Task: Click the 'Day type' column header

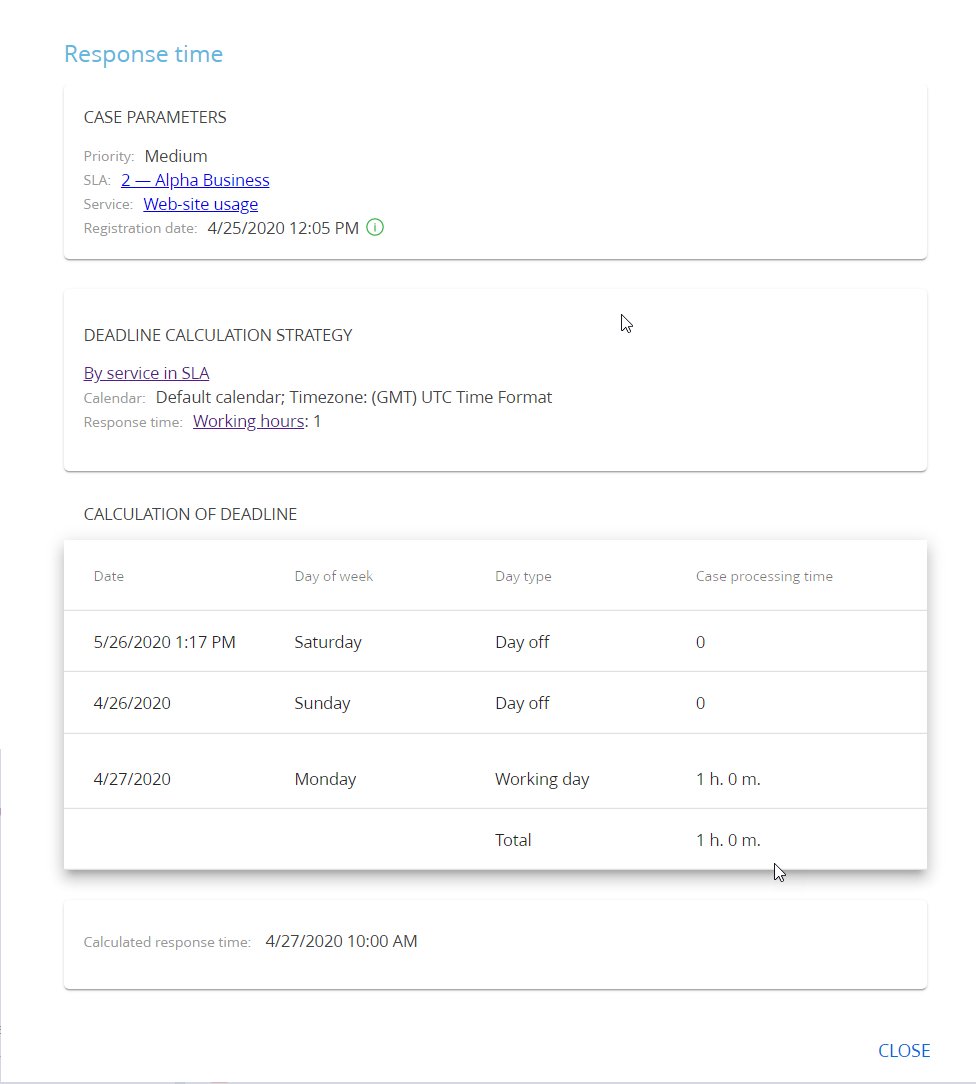Action: [x=522, y=575]
